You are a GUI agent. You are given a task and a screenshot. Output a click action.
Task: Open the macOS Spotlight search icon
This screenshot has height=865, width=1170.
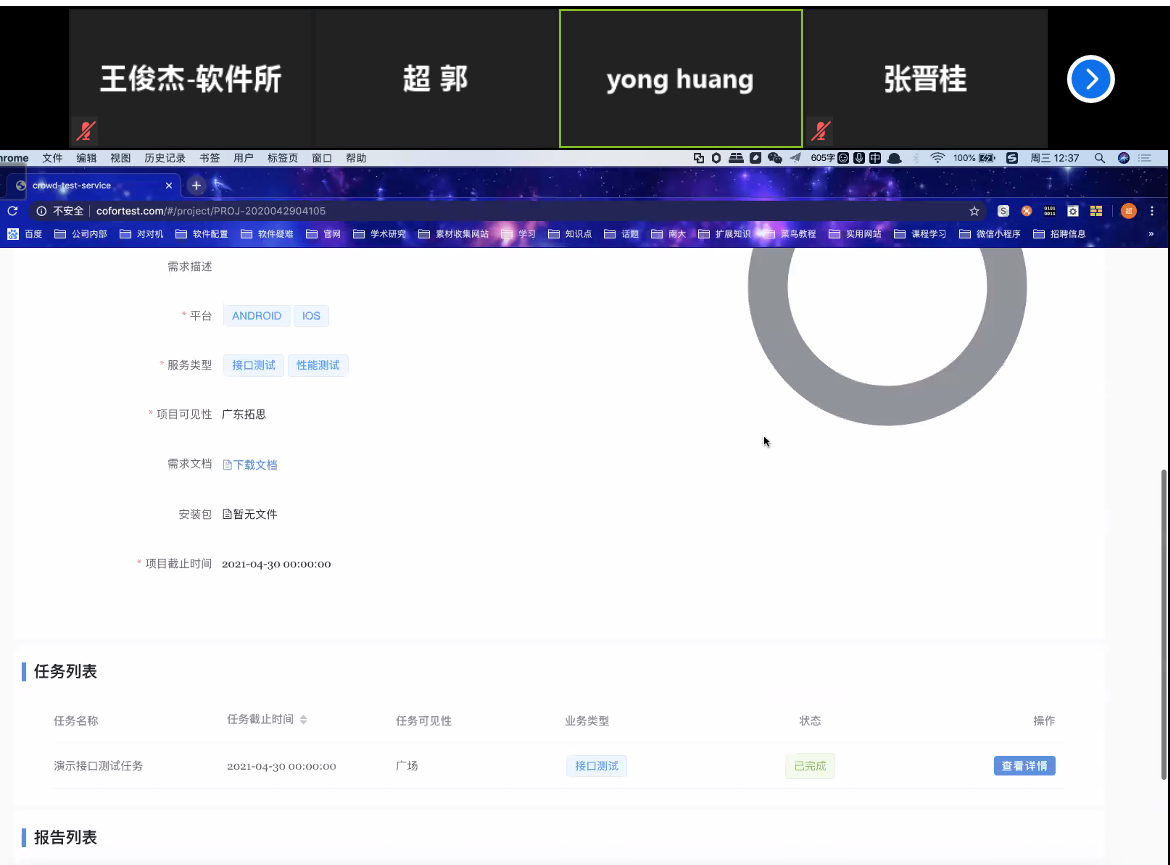[1100, 158]
